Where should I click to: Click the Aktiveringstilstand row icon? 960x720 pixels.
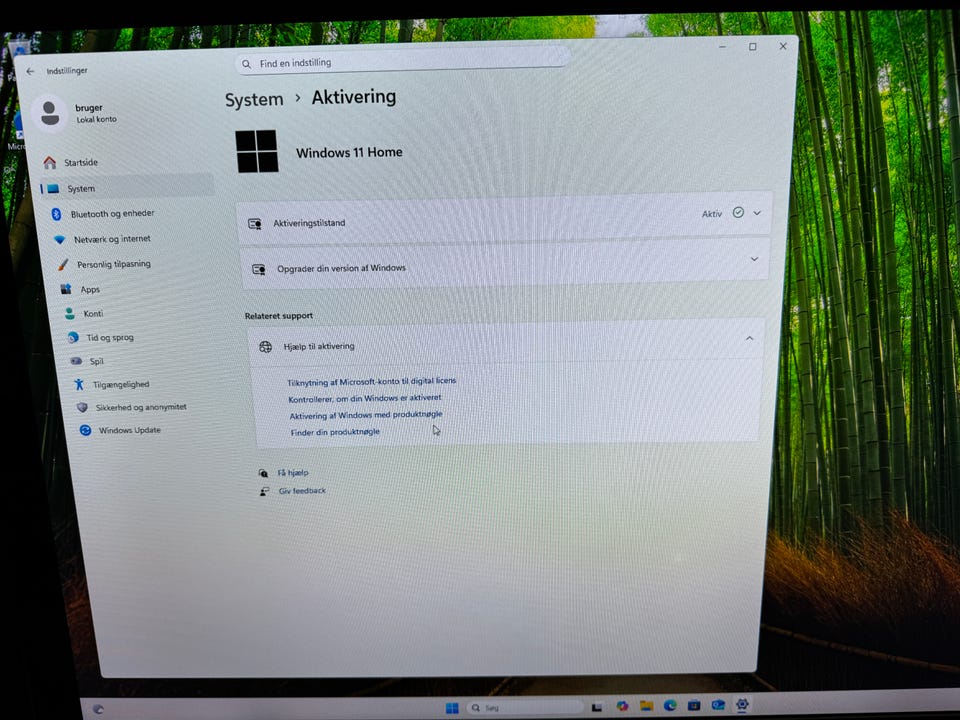click(255, 224)
